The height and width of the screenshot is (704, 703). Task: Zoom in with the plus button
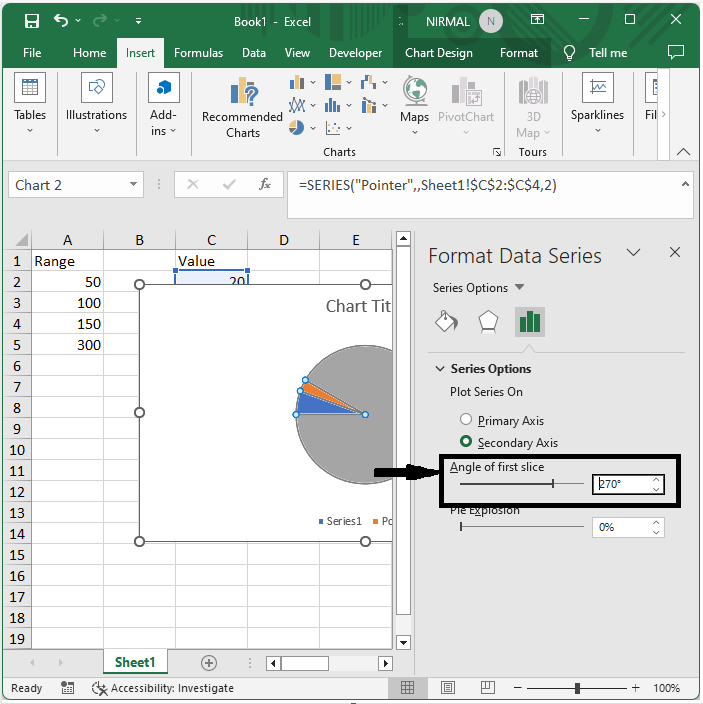(636, 688)
